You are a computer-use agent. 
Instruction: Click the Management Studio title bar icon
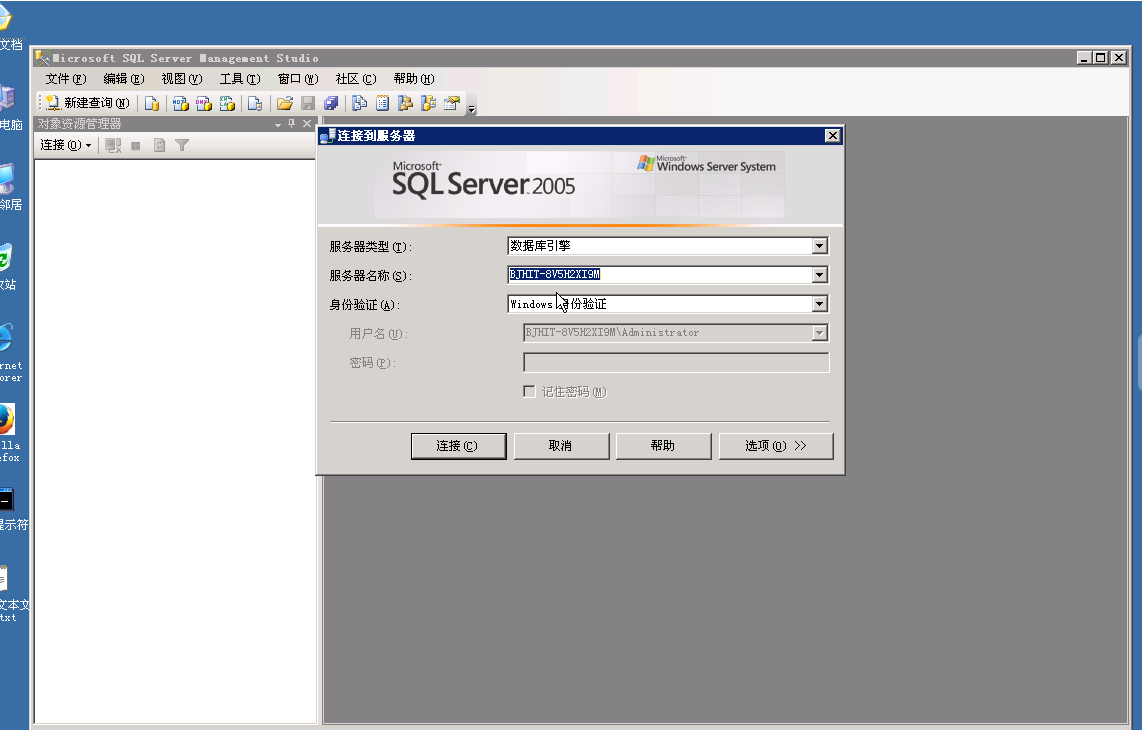(42, 58)
